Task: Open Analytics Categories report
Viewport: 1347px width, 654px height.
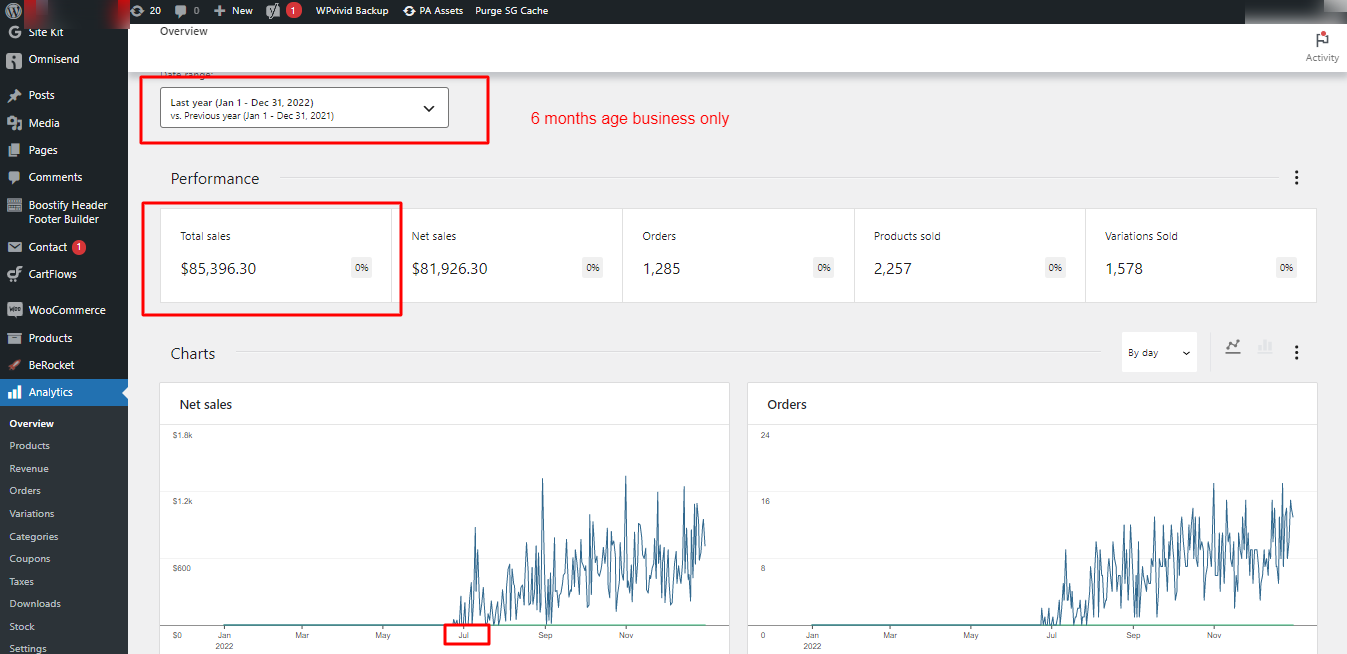Action: (34, 537)
